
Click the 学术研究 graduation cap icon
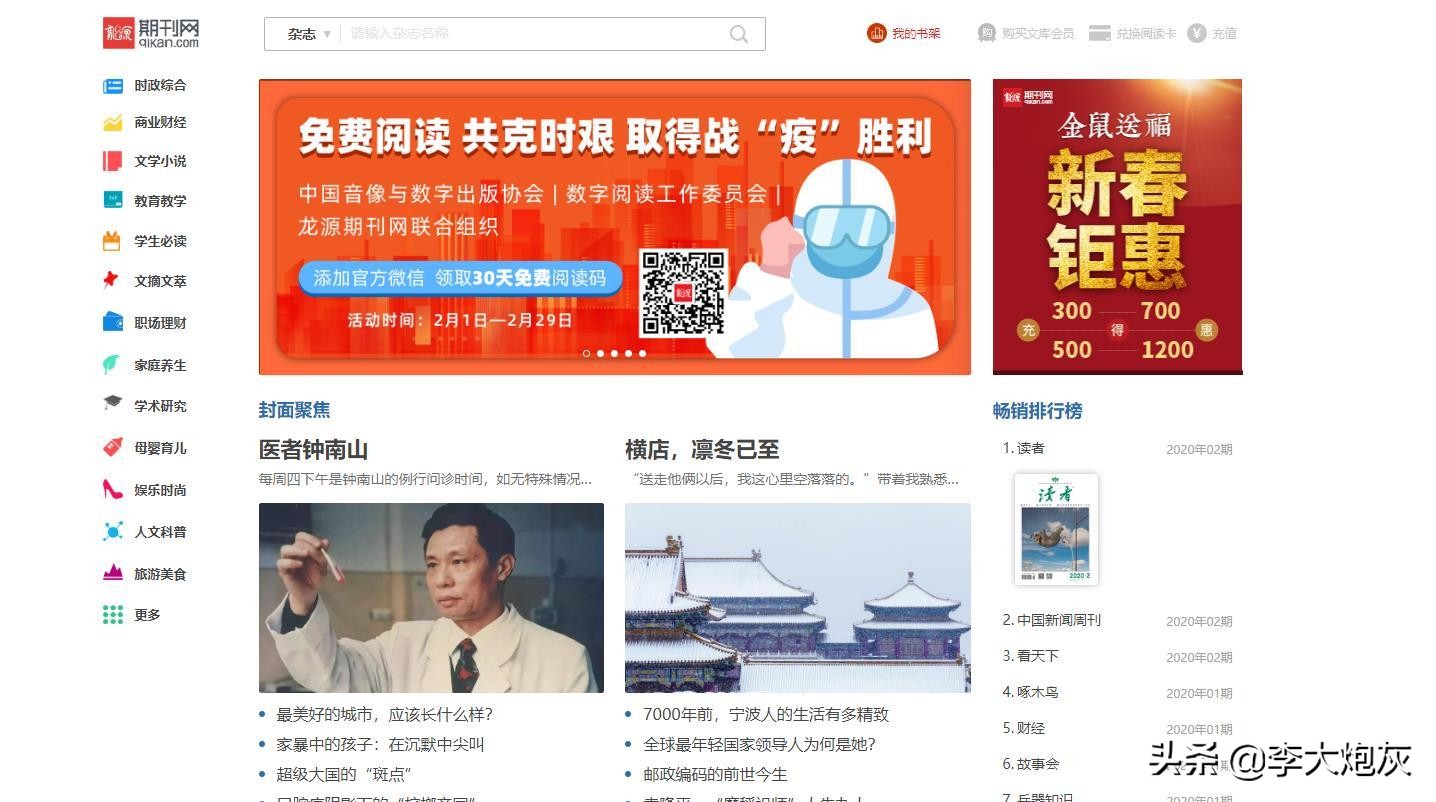coord(113,404)
